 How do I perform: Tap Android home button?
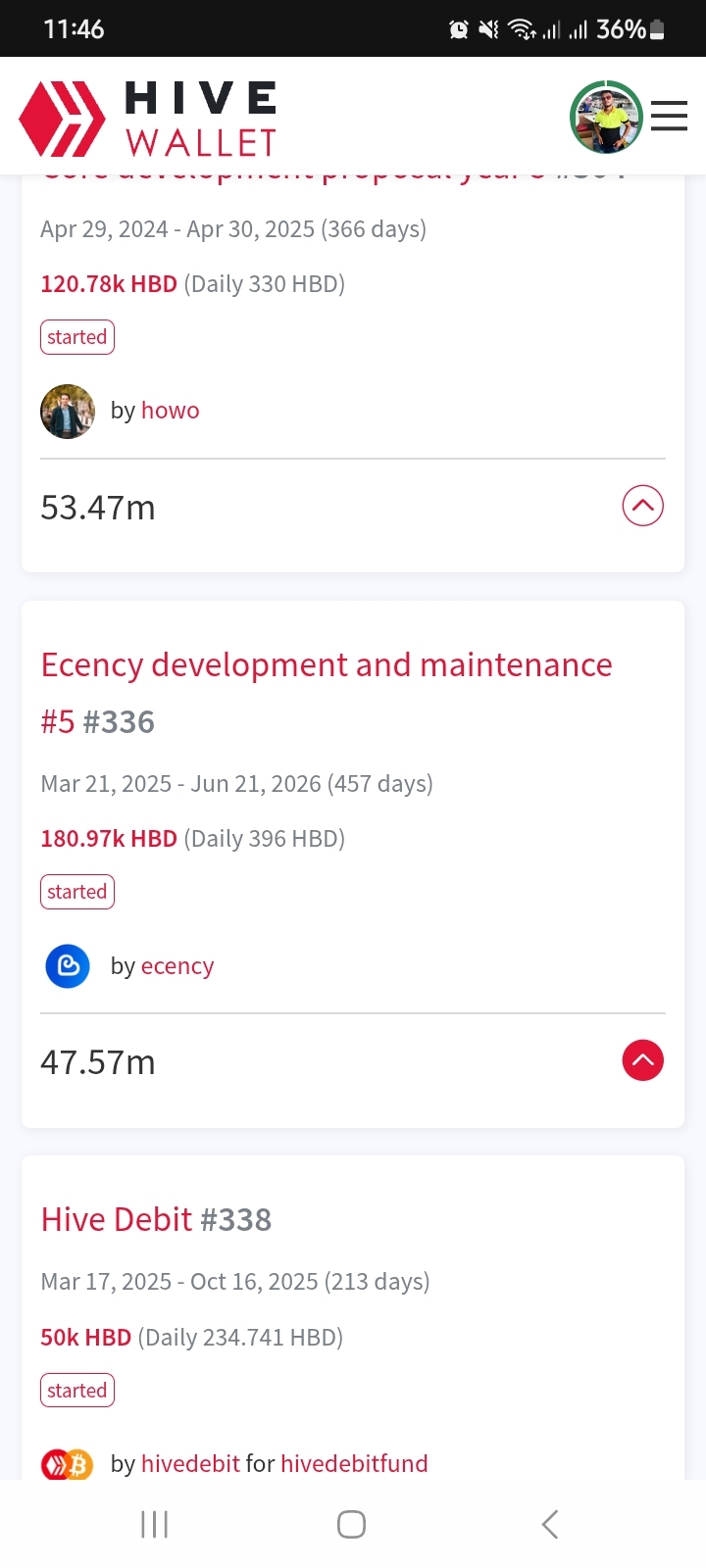tap(352, 1524)
